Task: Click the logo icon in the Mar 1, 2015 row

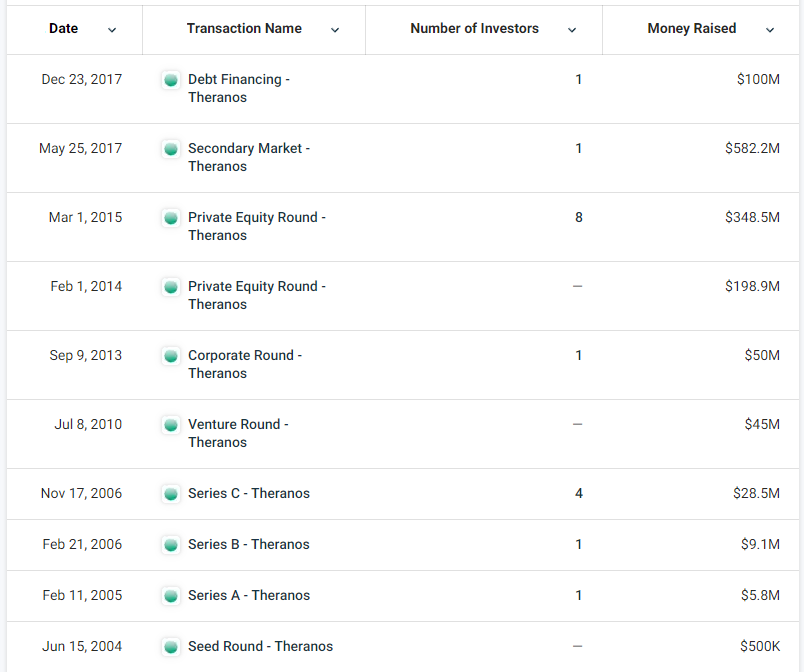Action: click(171, 218)
